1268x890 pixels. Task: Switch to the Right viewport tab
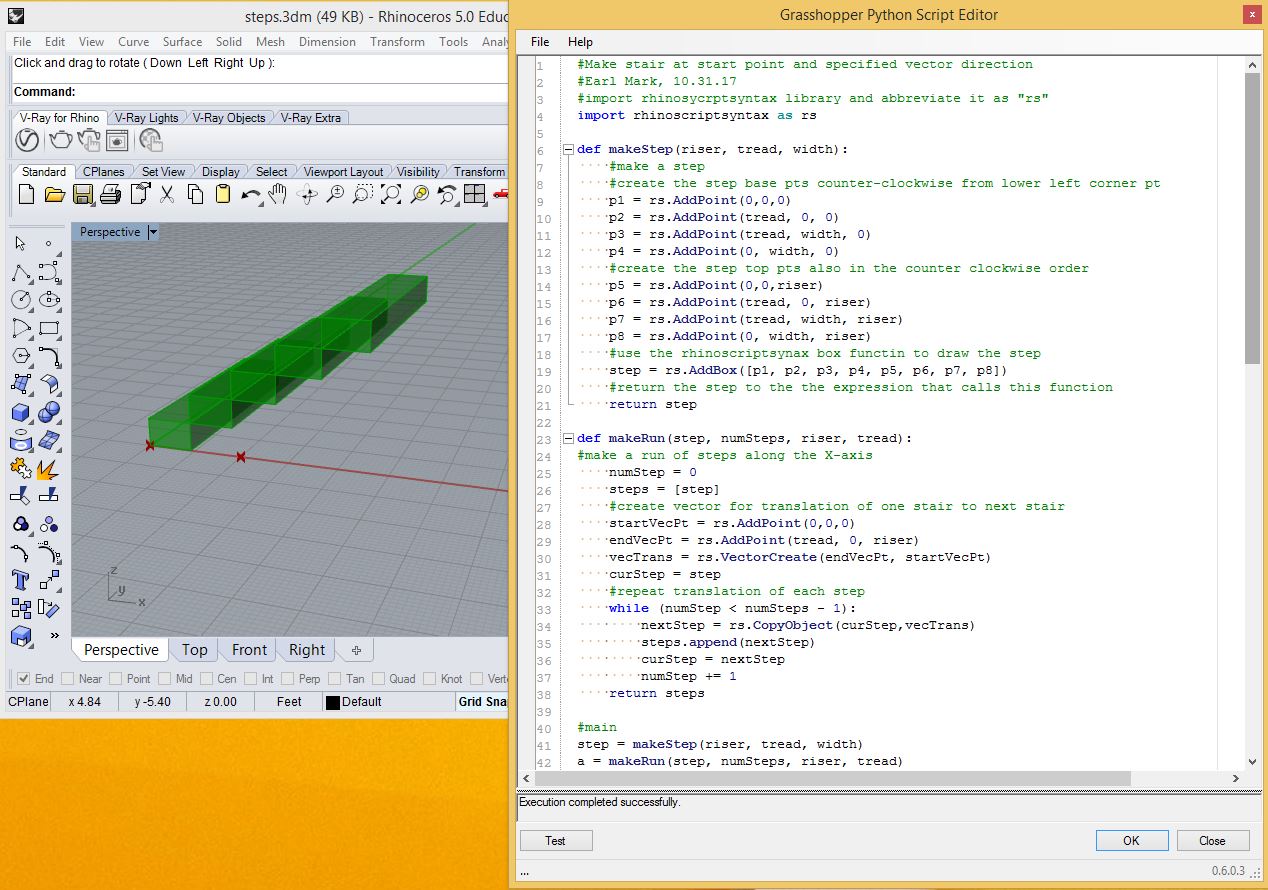click(307, 650)
